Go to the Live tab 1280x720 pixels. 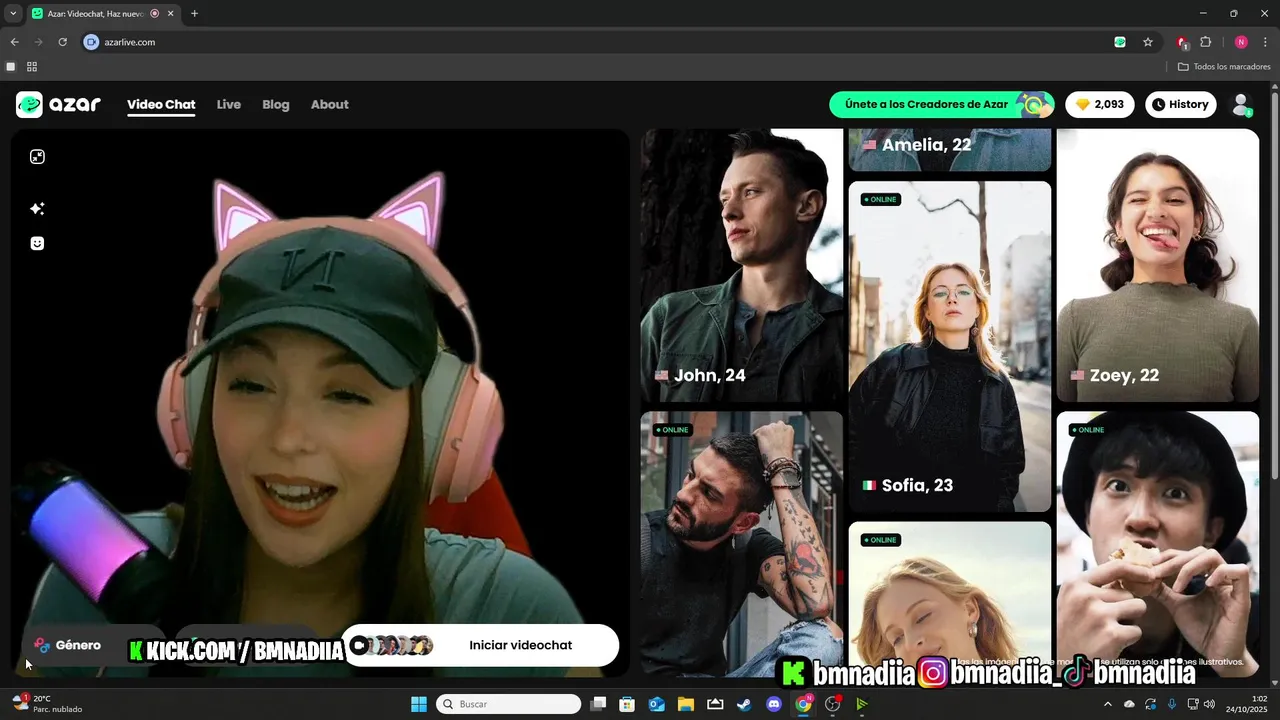229,104
